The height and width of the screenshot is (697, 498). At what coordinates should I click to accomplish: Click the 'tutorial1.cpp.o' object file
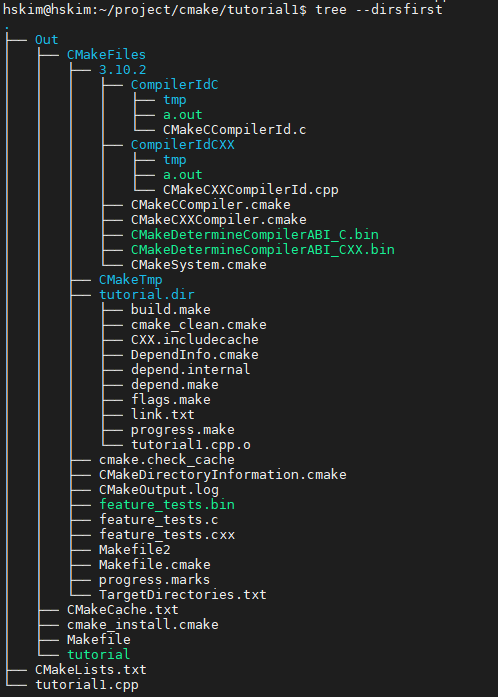(x=191, y=445)
